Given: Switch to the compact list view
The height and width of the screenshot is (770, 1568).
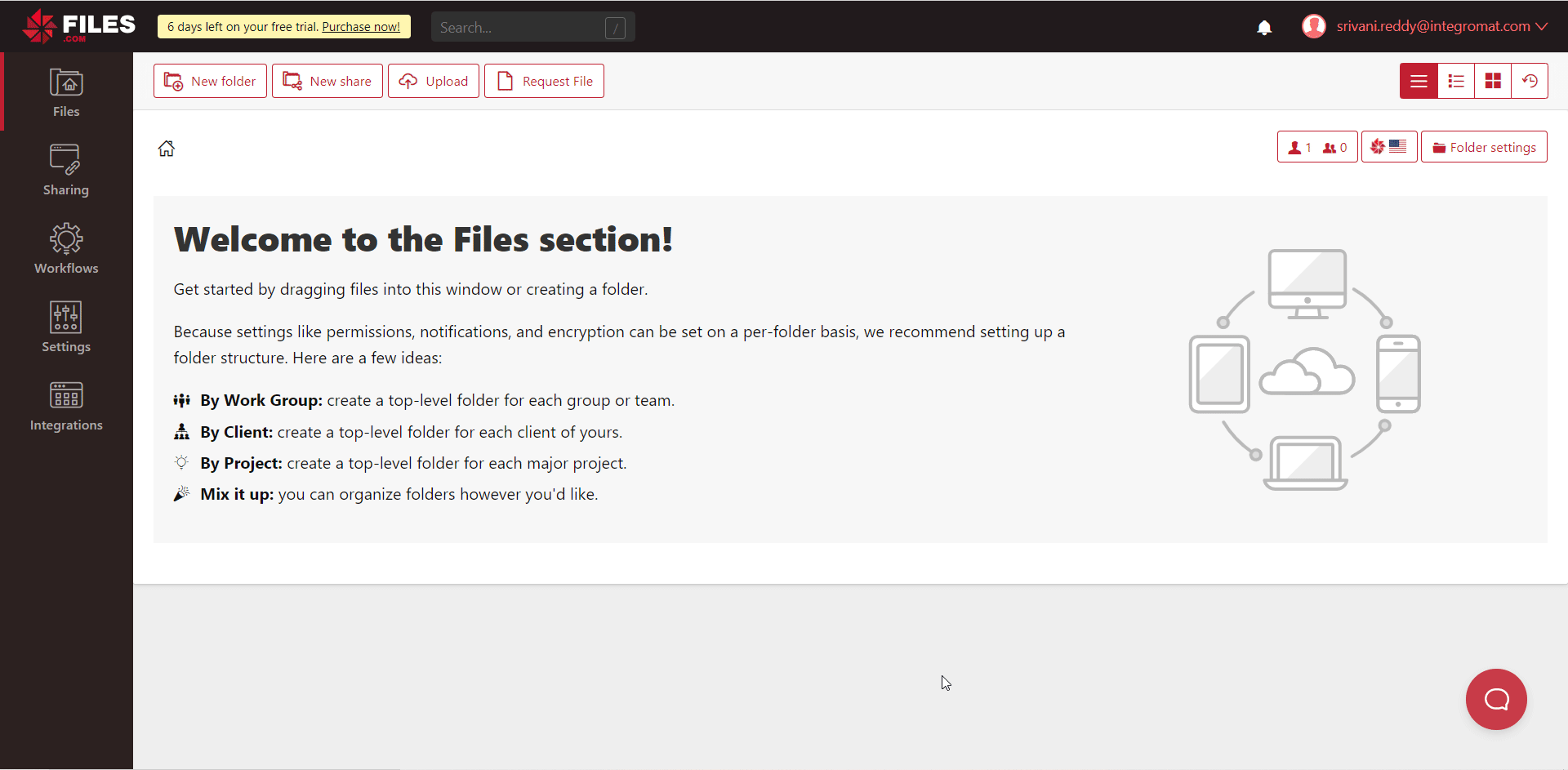Looking at the screenshot, I should click(1419, 81).
